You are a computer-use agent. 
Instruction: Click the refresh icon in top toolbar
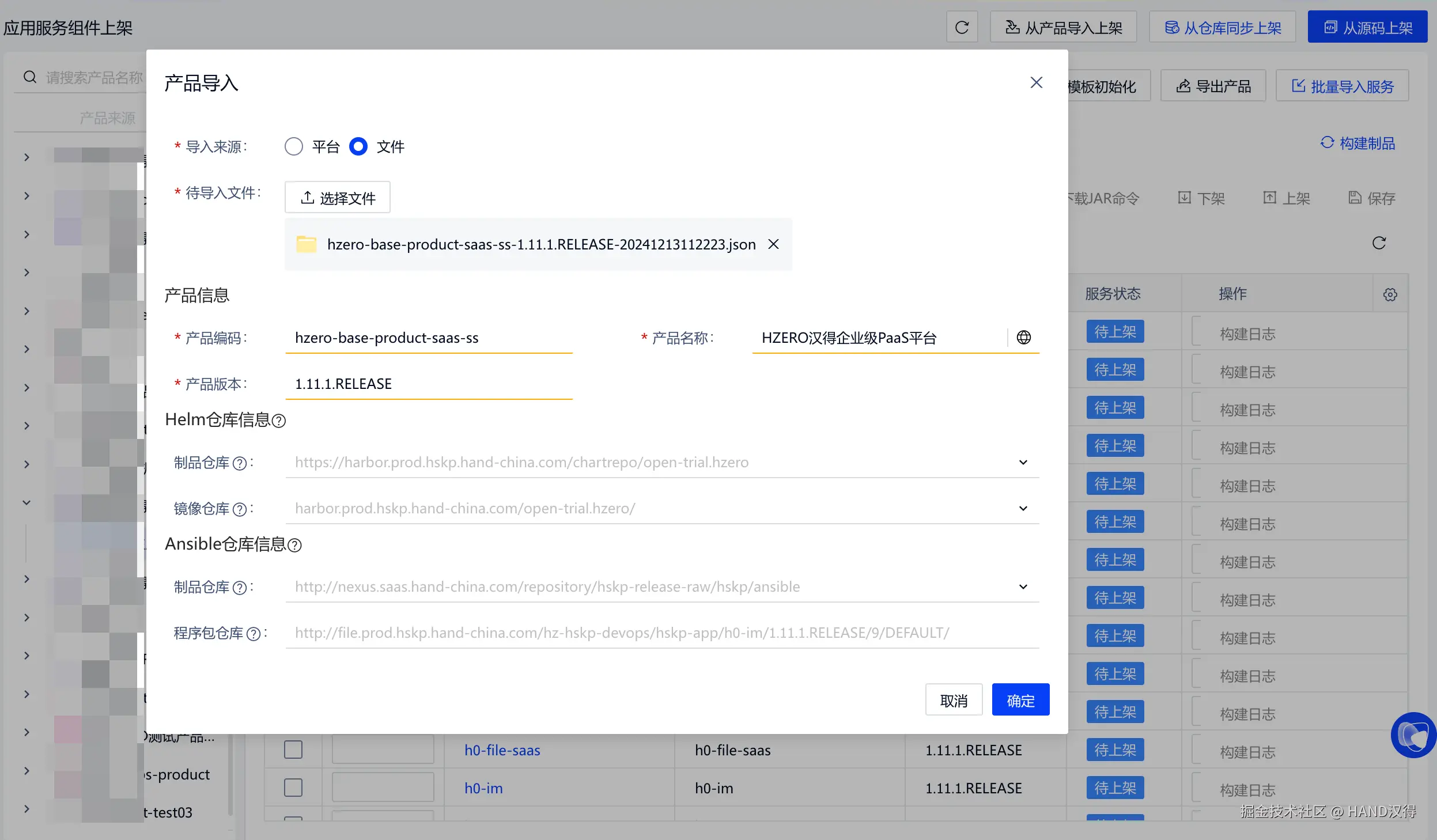tap(962, 27)
